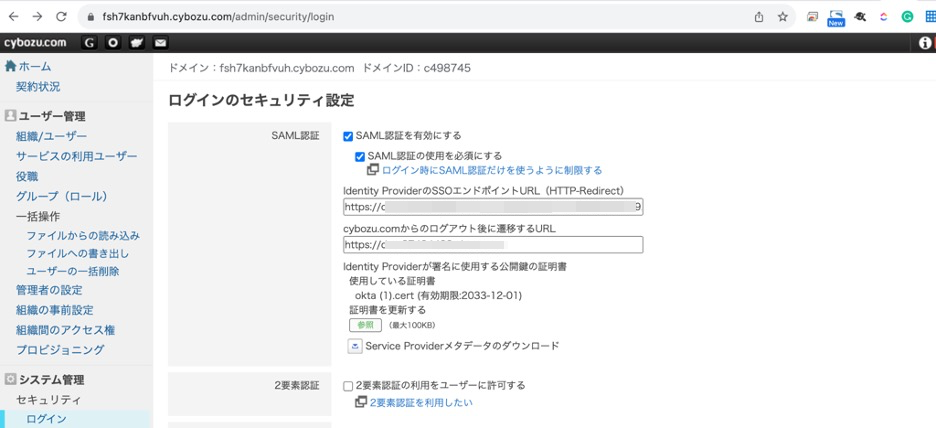936x428 pixels.
Task: Enable "2要素認証の利用をユーザーに許可する" checkbox
Action: [348, 386]
